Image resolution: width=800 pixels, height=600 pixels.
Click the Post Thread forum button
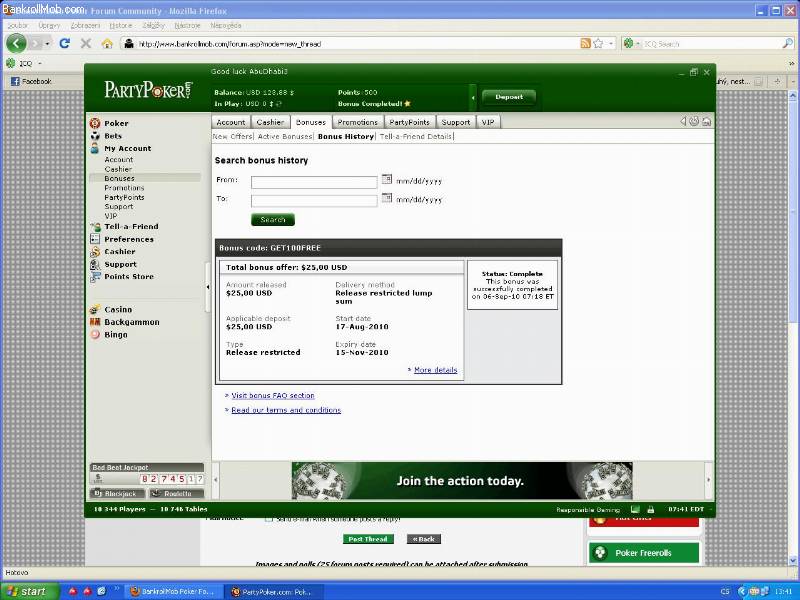pyautogui.click(x=368, y=539)
